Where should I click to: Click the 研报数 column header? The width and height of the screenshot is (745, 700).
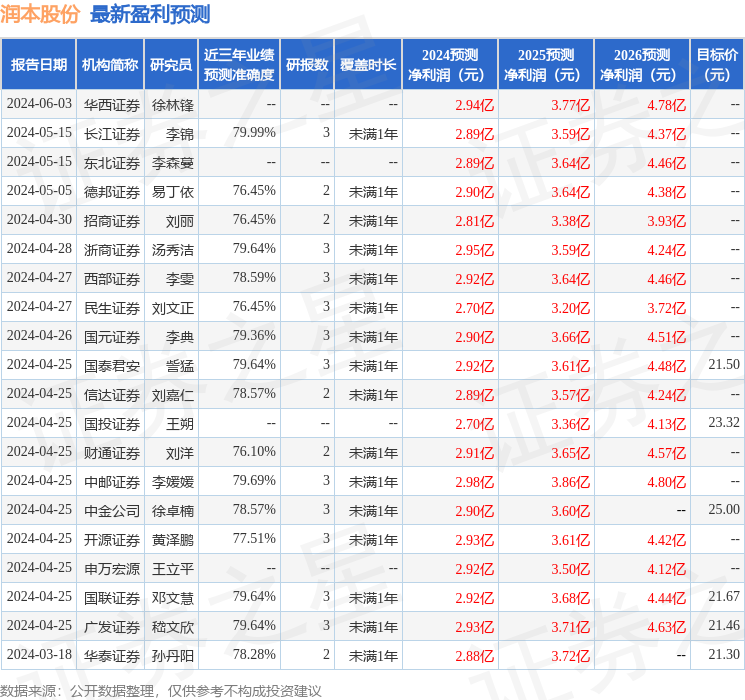307,65
